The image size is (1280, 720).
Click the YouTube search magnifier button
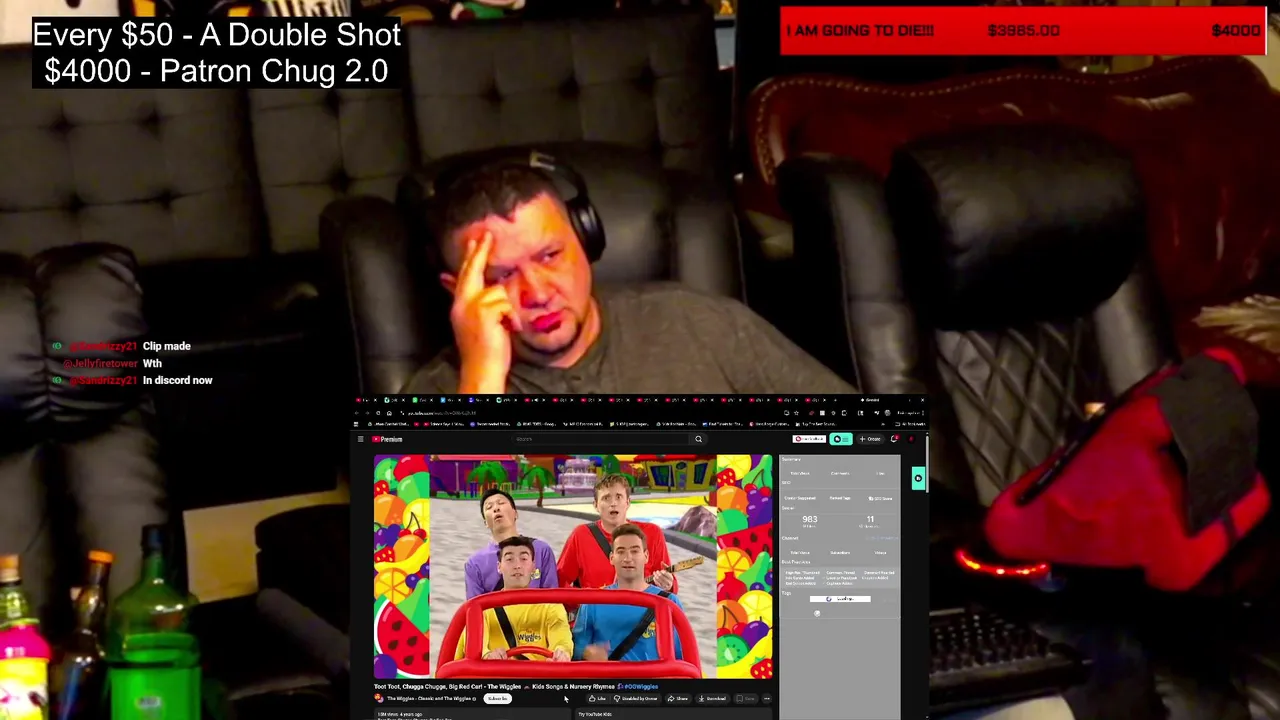(x=698, y=439)
